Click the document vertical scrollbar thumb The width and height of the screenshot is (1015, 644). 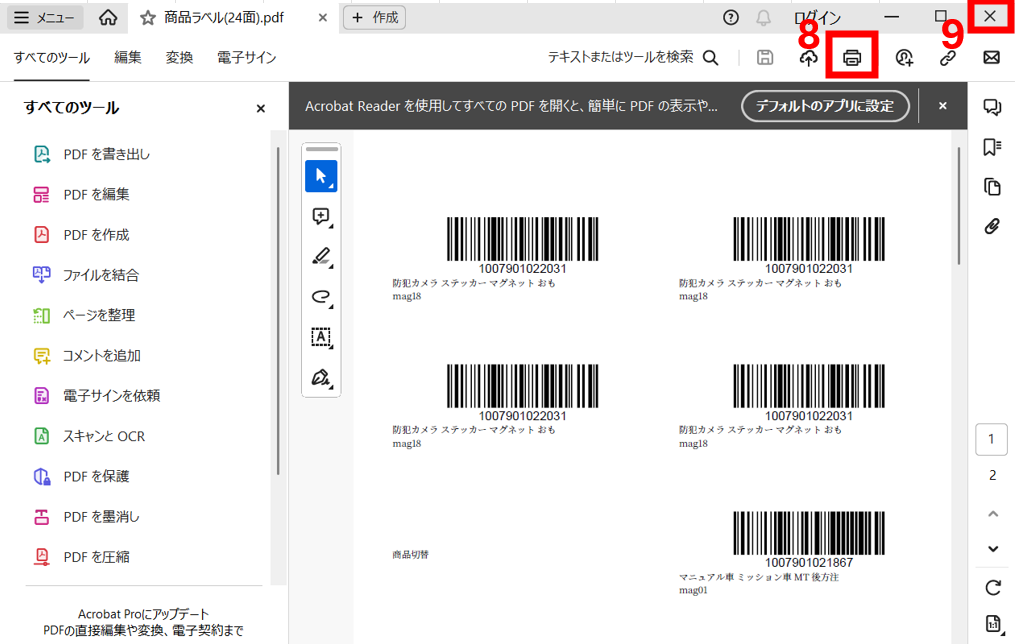point(959,206)
